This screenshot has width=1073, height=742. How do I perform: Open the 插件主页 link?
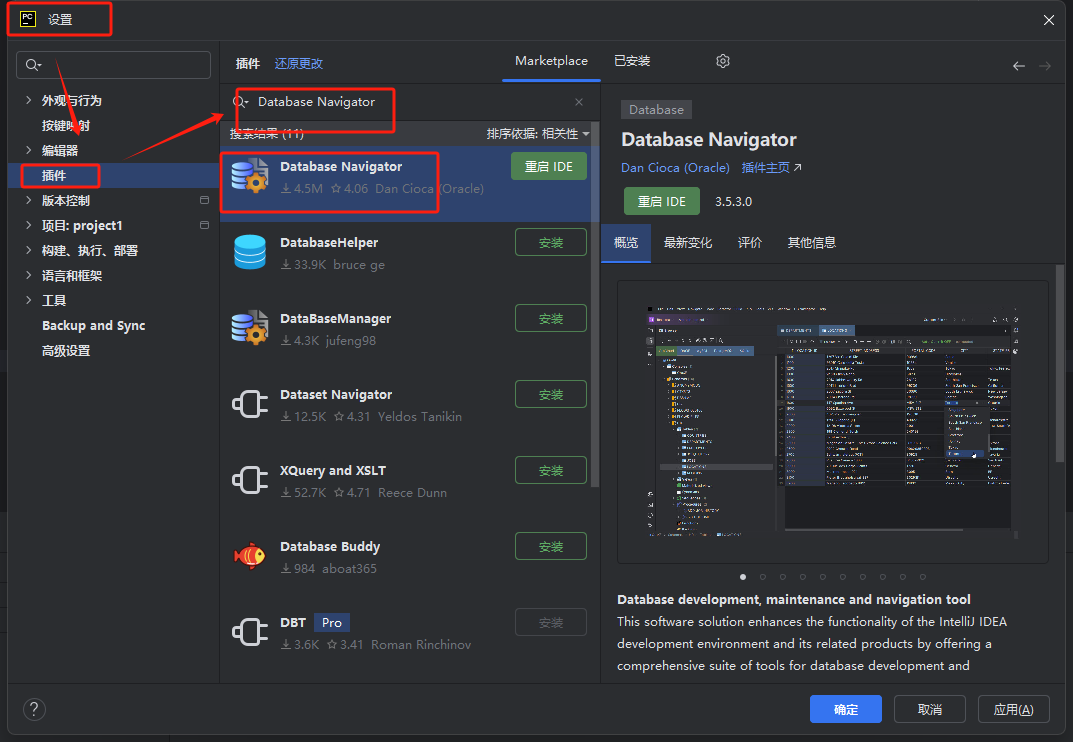(x=771, y=168)
